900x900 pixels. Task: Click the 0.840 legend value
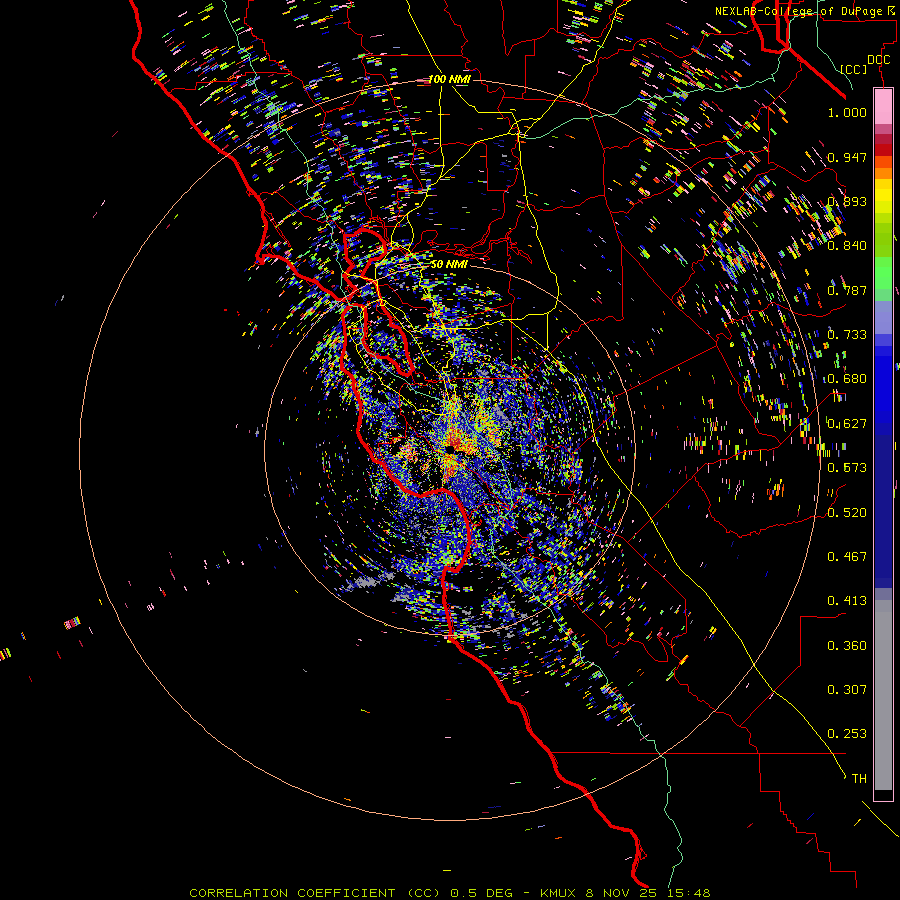847,246
